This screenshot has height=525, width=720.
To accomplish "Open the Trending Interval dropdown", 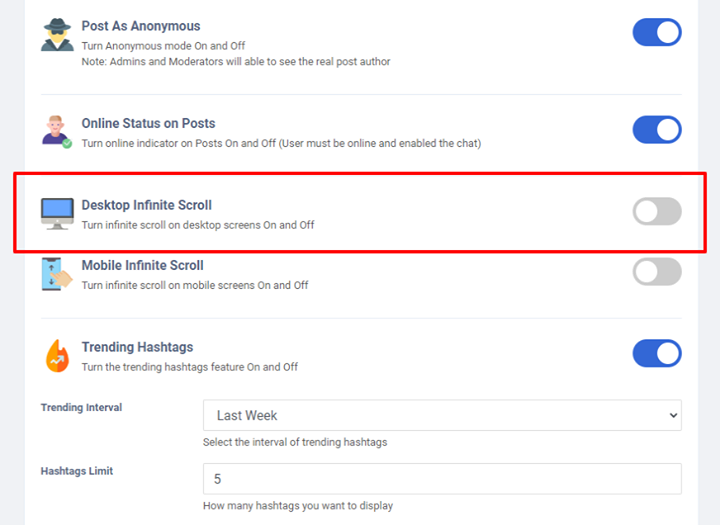I will [442, 415].
